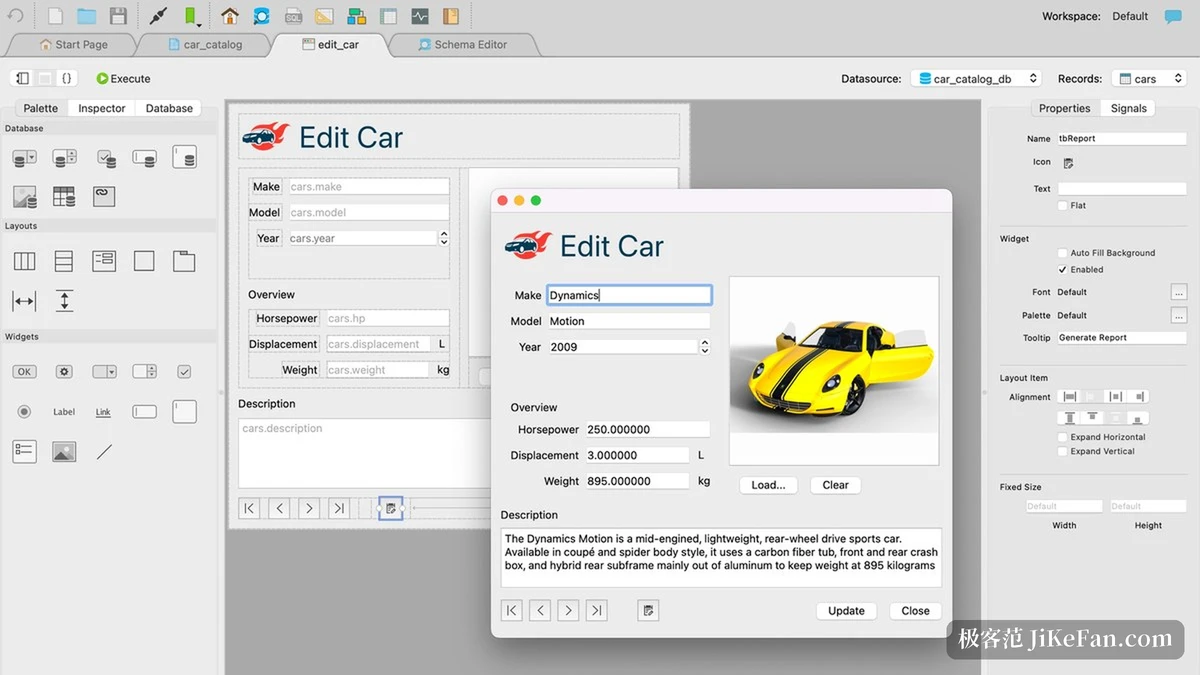The width and height of the screenshot is (1200, 675).
Task: Click the Tooltip field with Generate Report
Action: (1122, 338)
